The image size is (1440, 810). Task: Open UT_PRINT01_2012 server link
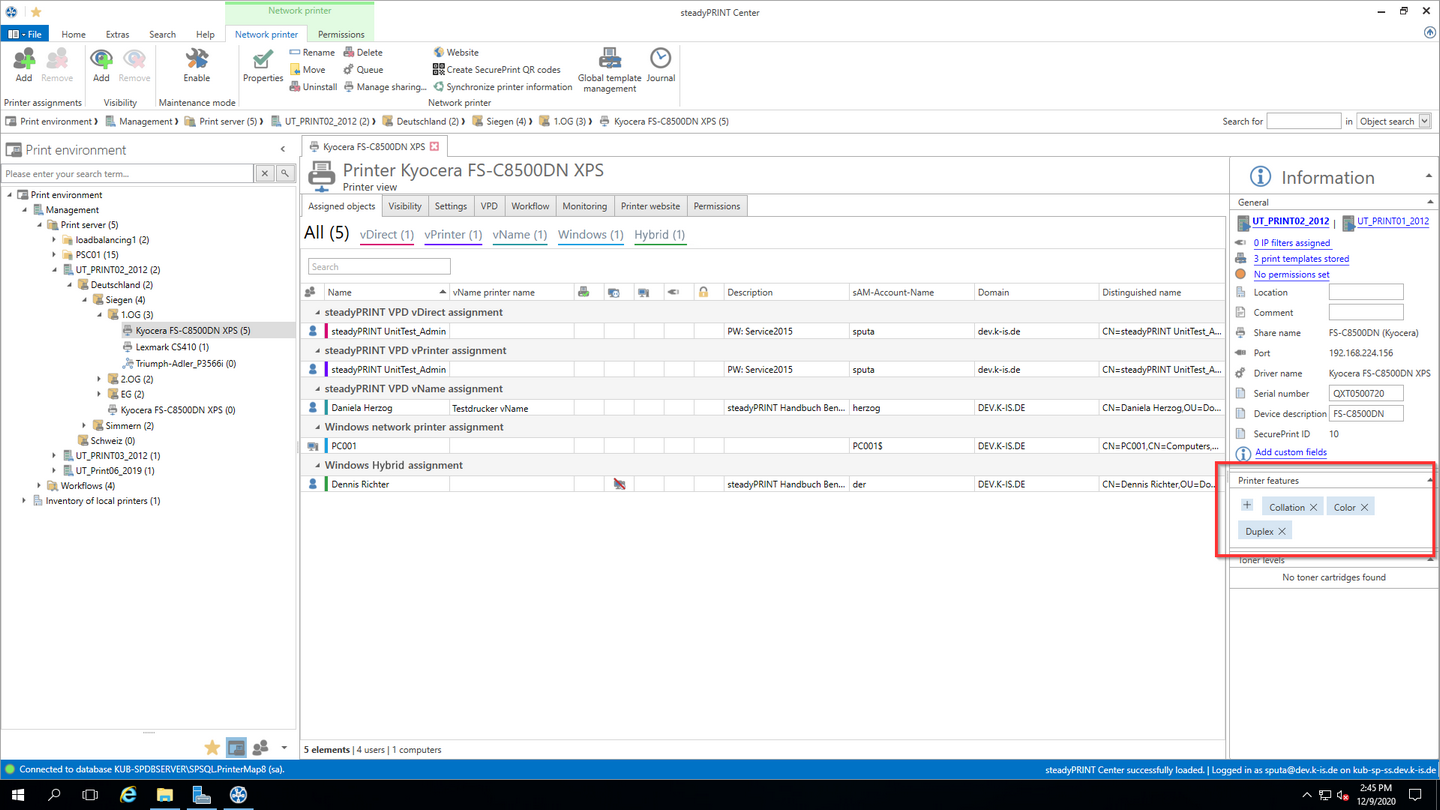(1392, 222)
